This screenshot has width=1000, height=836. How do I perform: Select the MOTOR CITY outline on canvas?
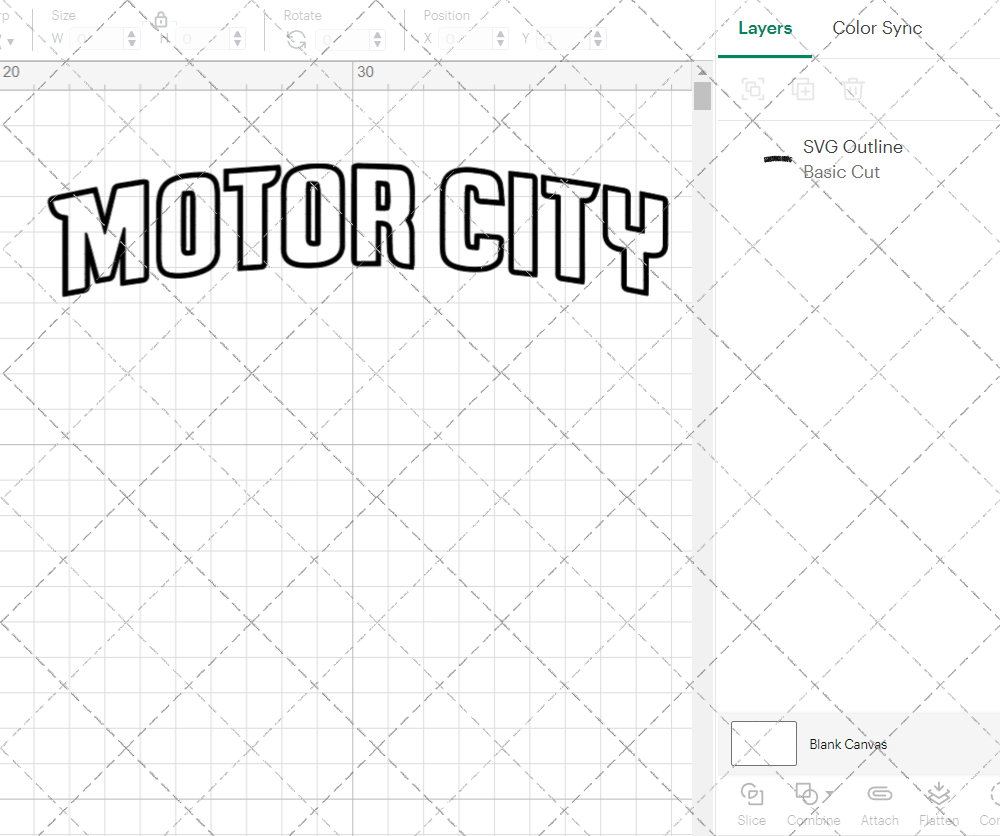pos(358,230)
